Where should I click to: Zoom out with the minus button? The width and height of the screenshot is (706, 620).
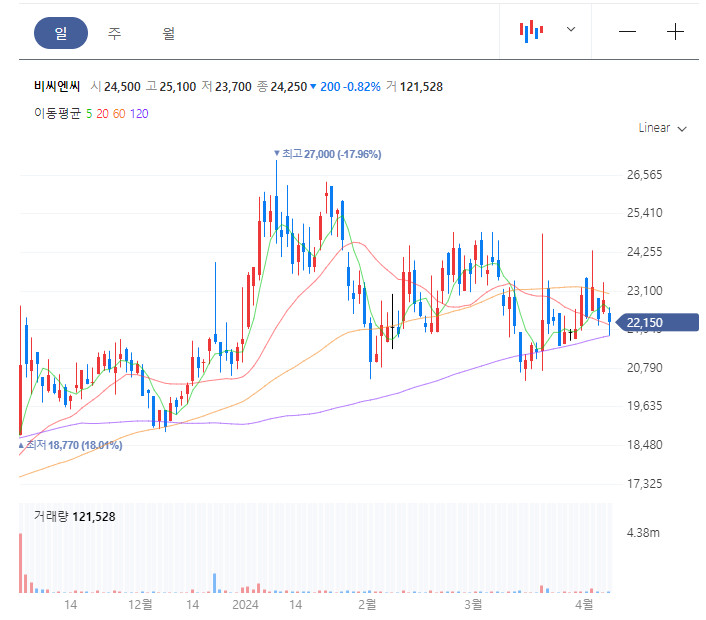point(627,32)
